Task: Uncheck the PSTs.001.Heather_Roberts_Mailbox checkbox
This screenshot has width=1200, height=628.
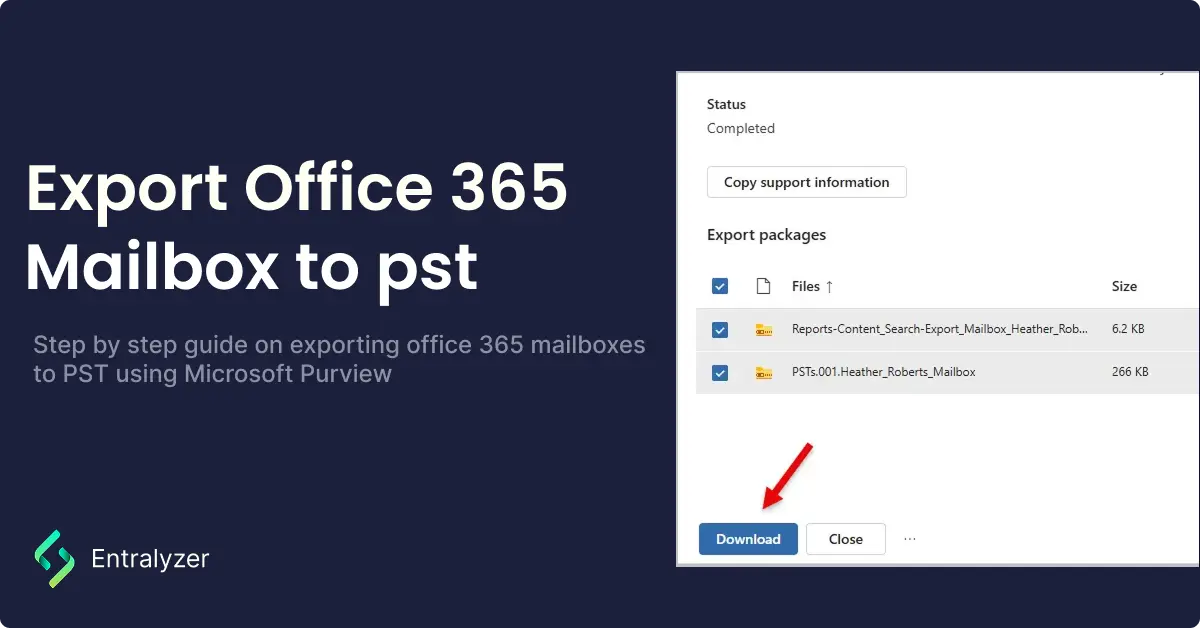Action: pyautogui.click(x=720, y=371)
